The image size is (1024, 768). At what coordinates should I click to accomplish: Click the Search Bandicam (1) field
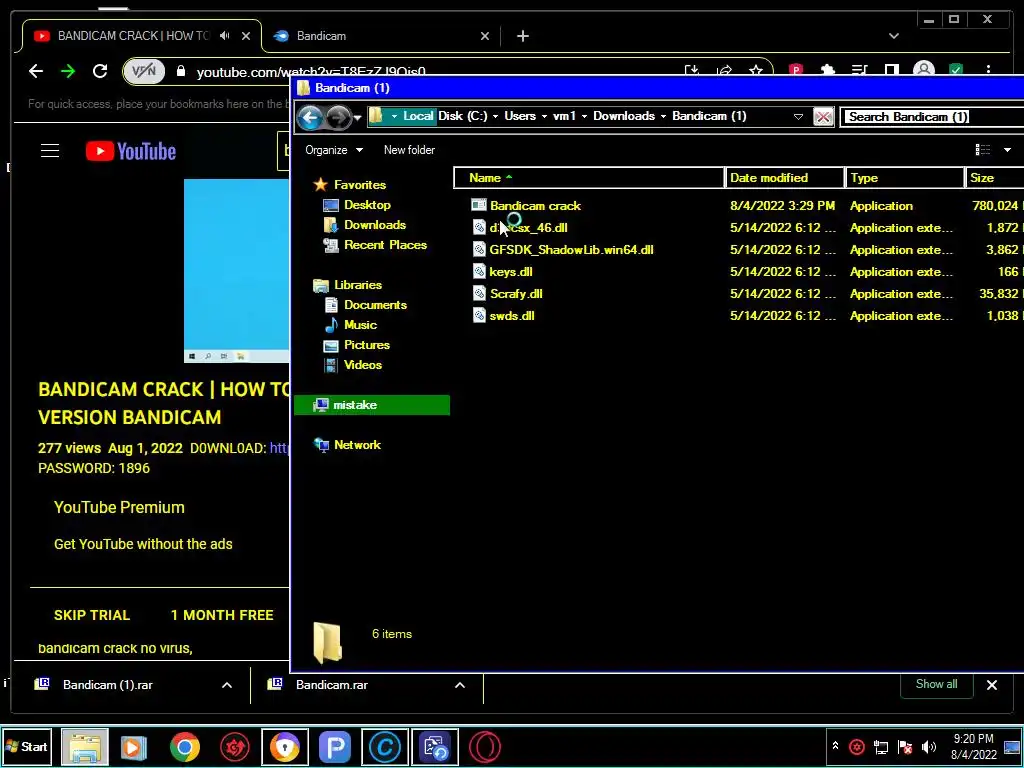pyautogui.click(x=933, y=117)
